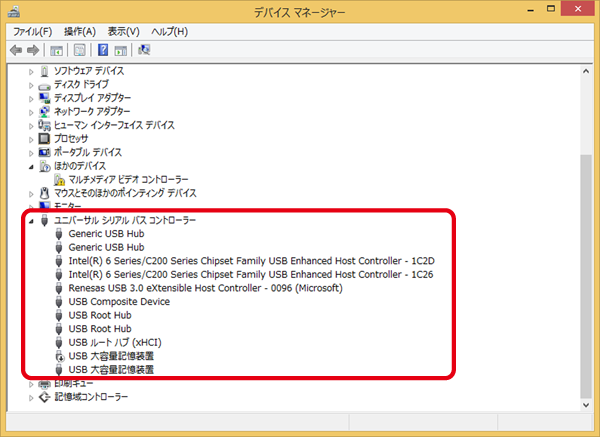
Task: Click warning icon beside マルチメディア ビデオ コントローラー
Action: pos(59,179)
